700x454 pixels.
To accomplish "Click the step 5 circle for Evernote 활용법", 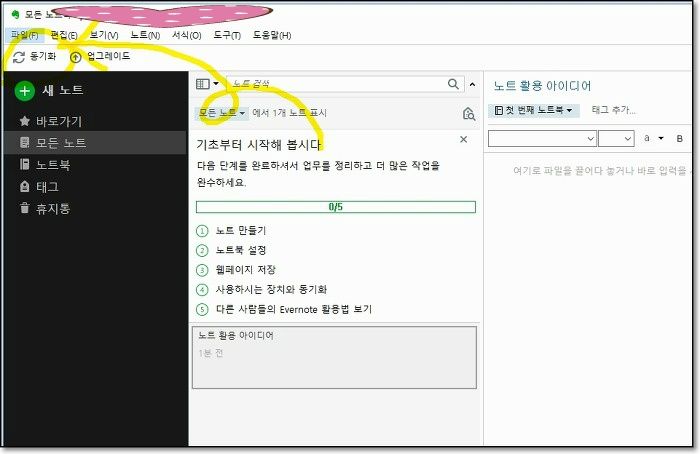I will [x=202, y=309].
